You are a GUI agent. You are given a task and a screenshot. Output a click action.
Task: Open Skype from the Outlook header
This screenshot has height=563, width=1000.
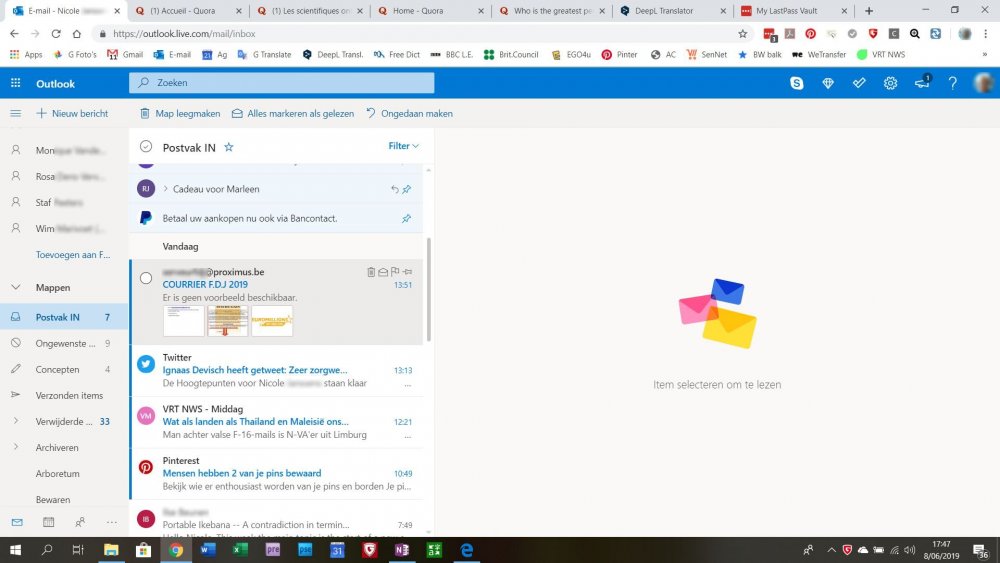point(797,83)
